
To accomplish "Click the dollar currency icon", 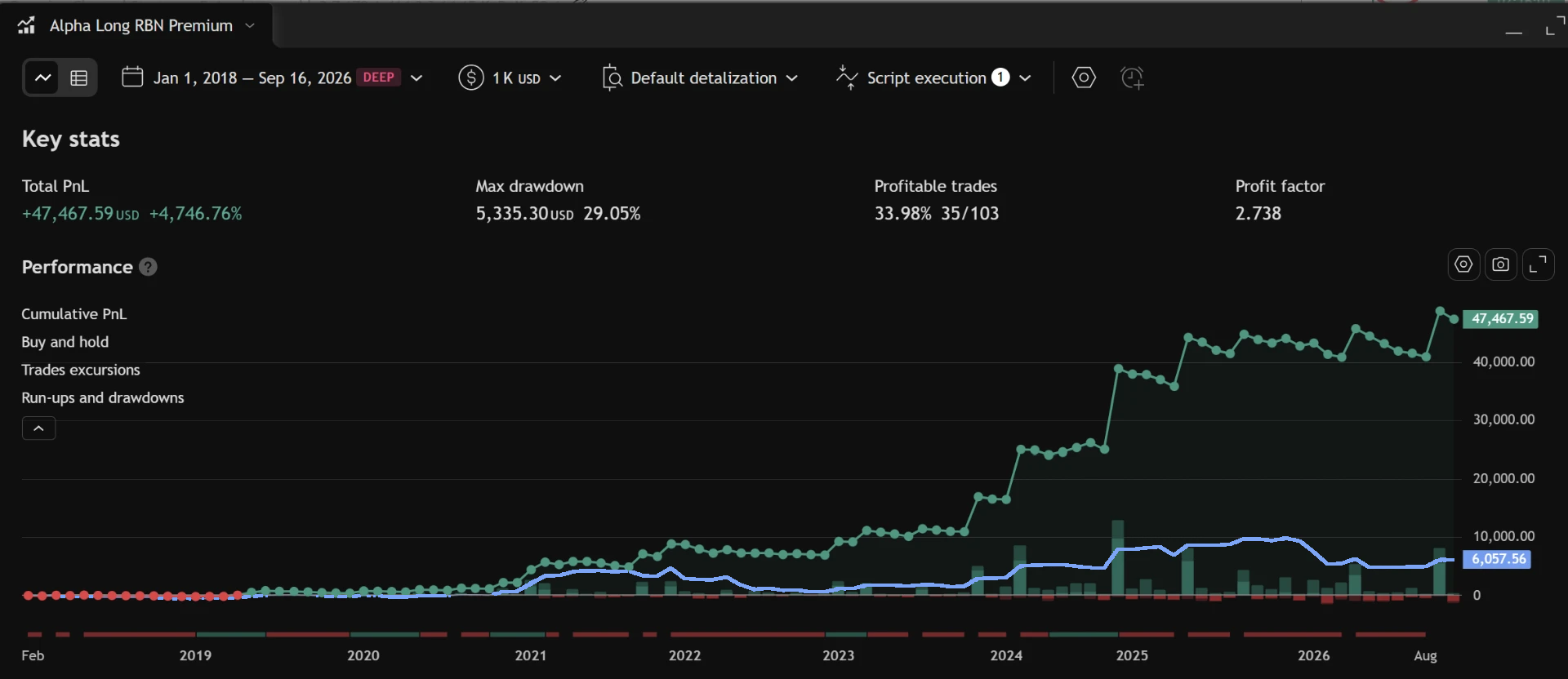I will [471, 78].
